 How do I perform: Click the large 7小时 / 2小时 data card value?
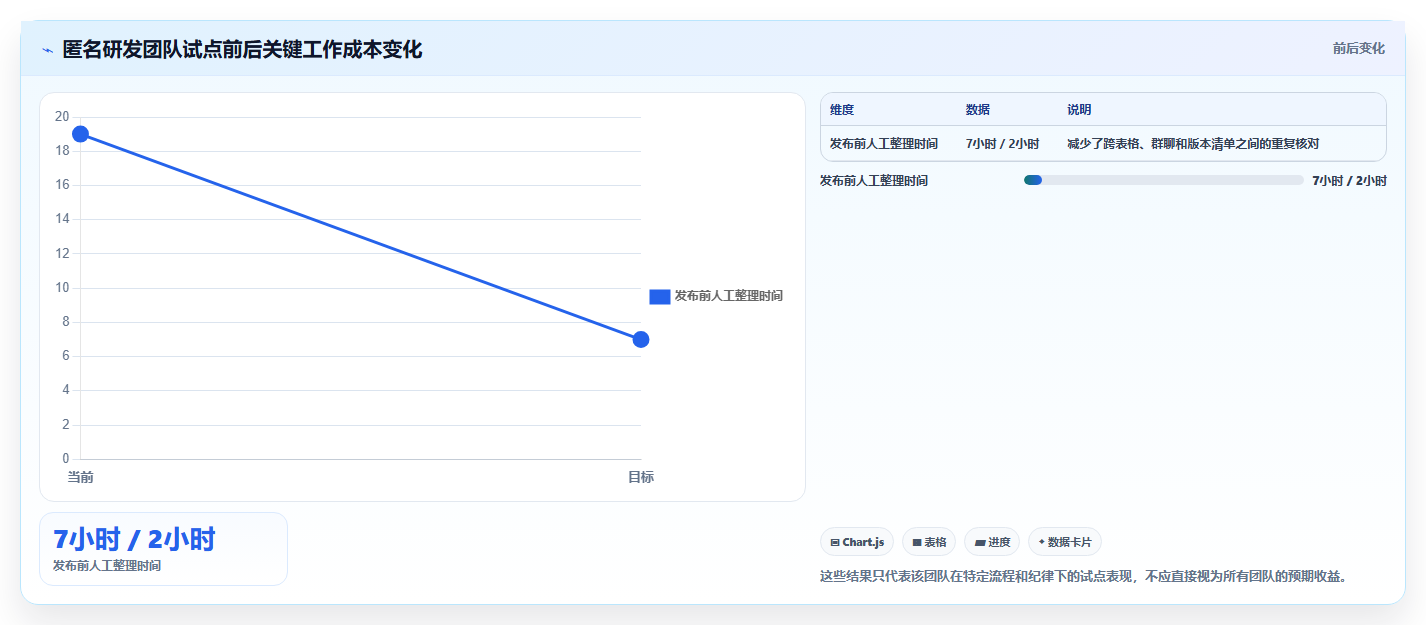pos(134,539)
